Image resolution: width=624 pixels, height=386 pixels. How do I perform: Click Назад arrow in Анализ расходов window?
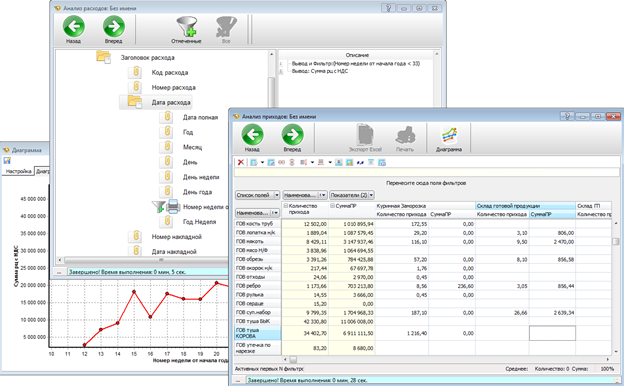click(x=74, y=29)
